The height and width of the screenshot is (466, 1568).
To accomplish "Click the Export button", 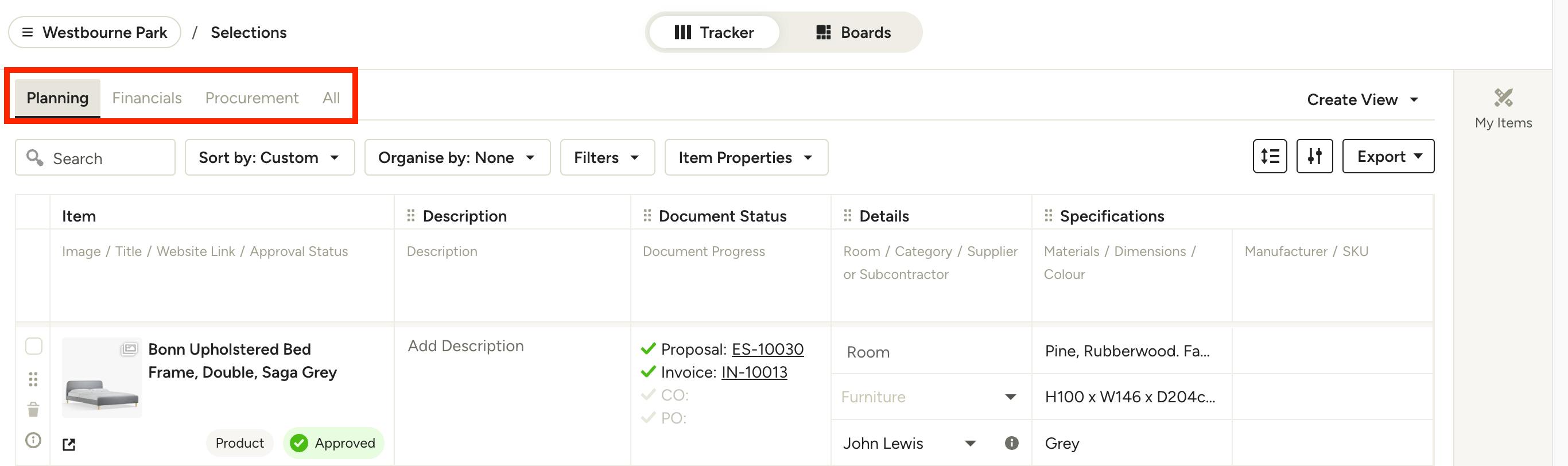I will click(1388, 156).
